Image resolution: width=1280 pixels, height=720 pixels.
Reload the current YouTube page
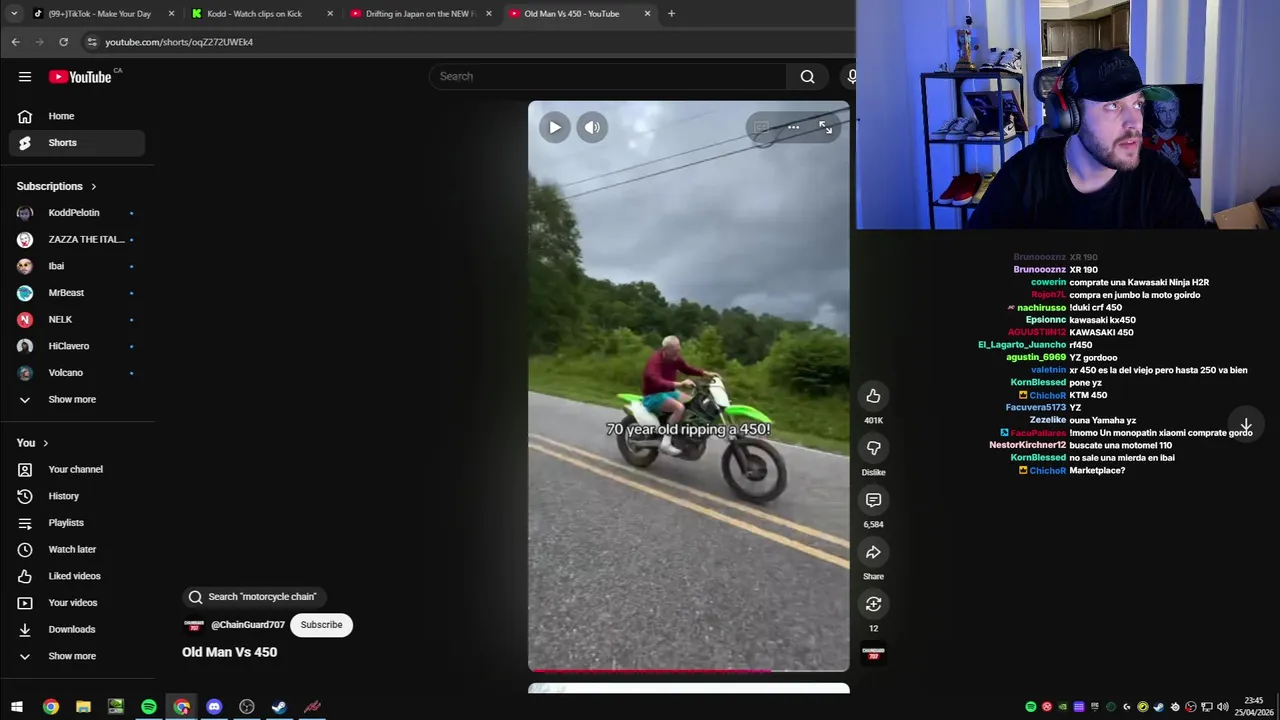pyautogui.click(x=63, y=42)
